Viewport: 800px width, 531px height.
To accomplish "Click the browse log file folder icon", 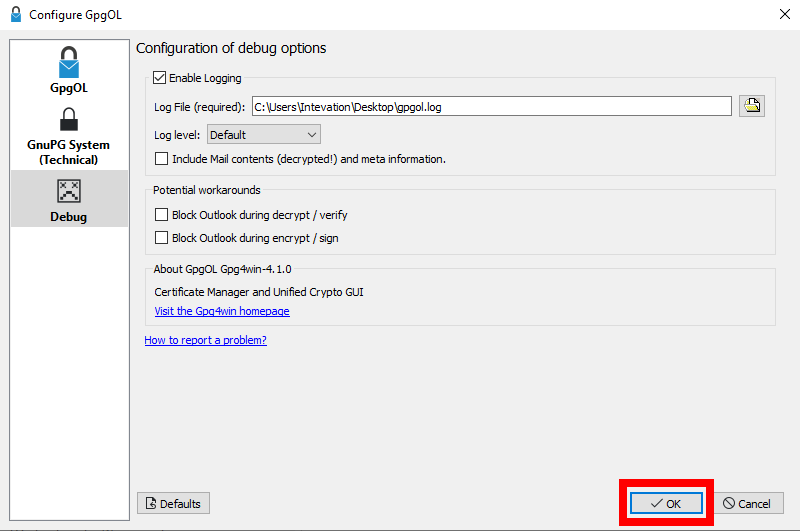I will point(751,106).
